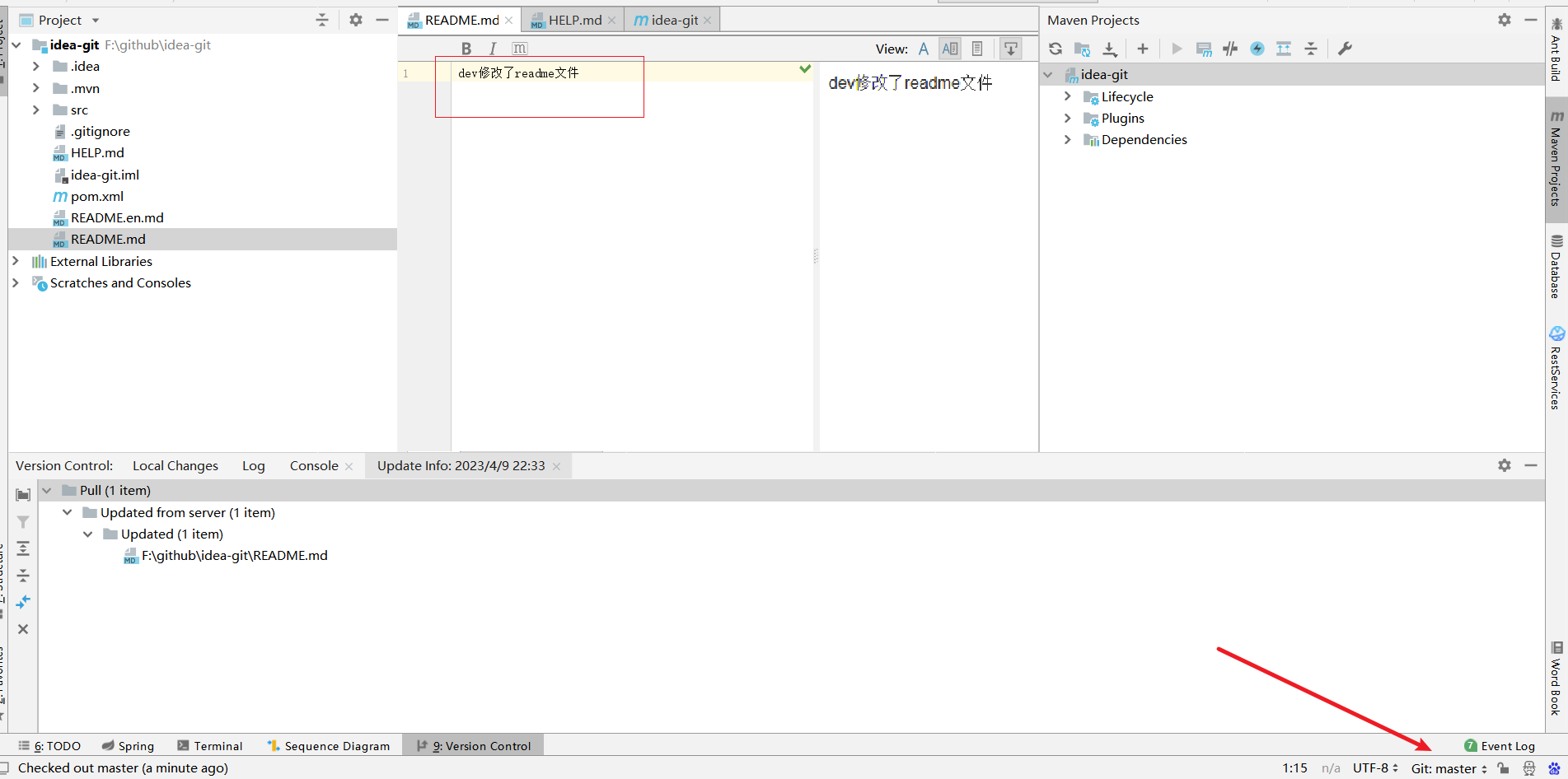Open the TODO tool window
1568x779 pixels.
(49, 746)
